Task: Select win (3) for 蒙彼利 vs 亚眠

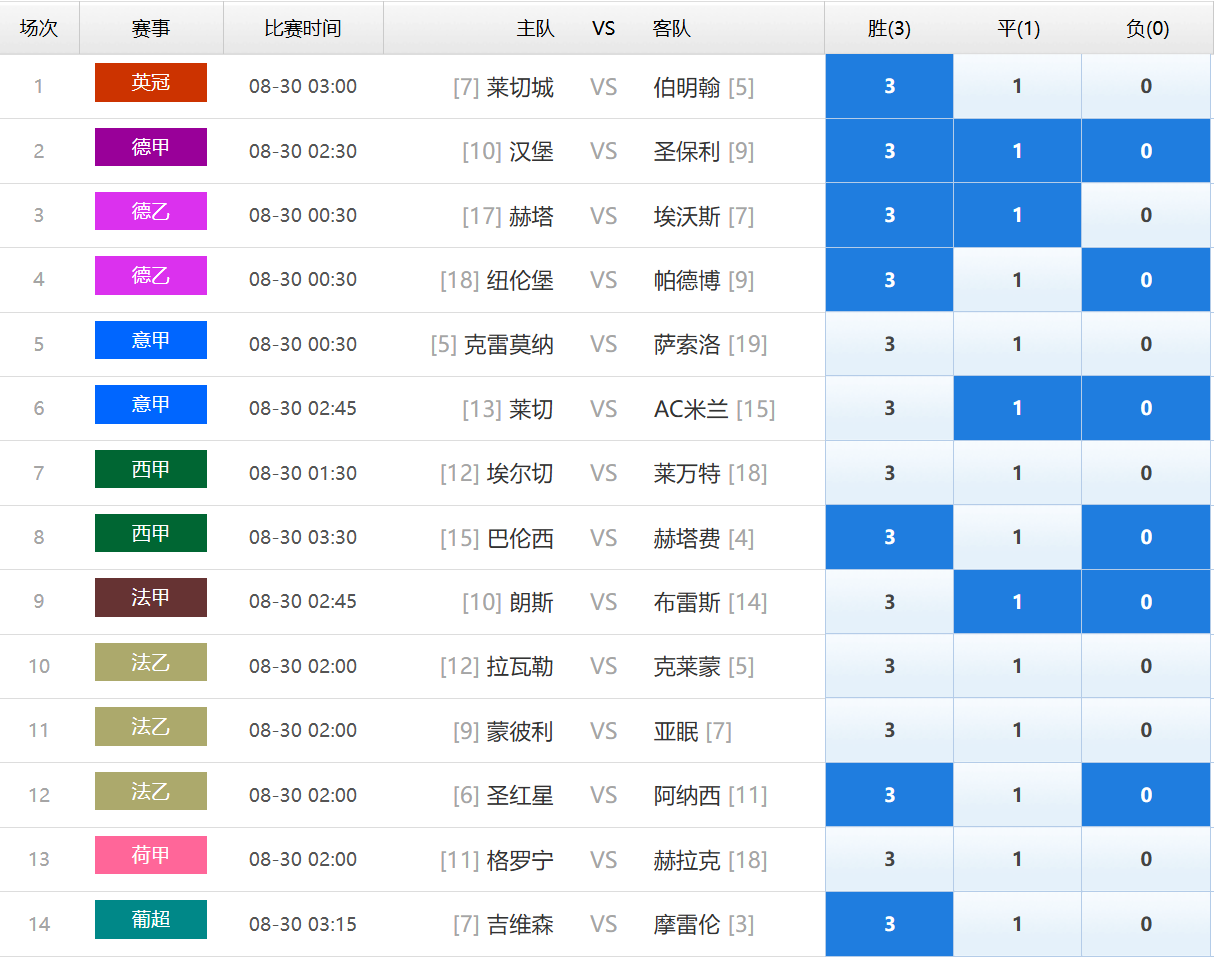Action: click(x=889, y=730)
